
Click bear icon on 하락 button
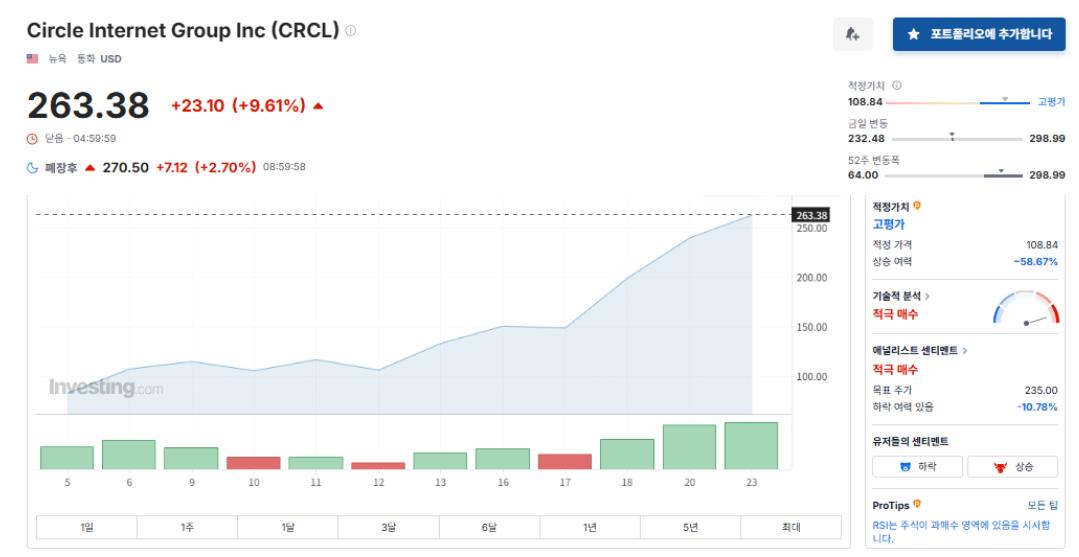[905, 467]
